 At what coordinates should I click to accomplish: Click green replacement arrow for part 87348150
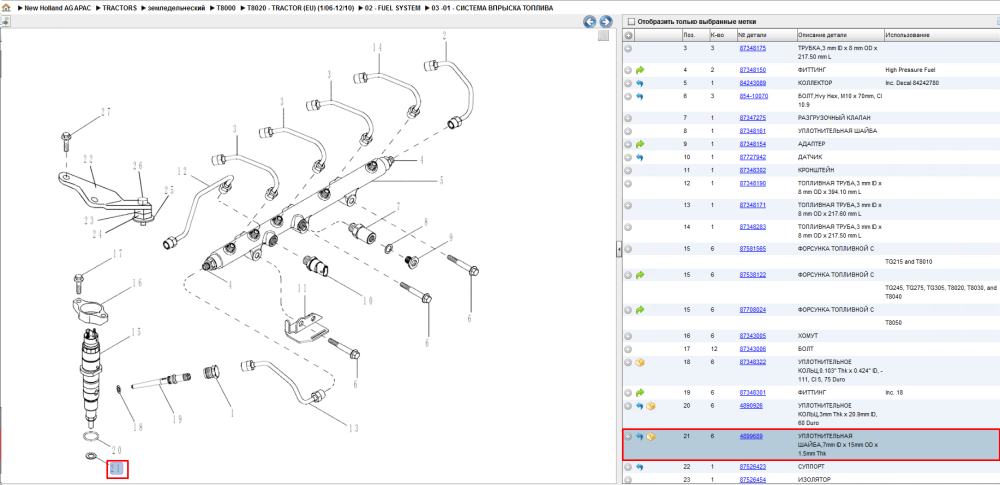pos(640,70)
